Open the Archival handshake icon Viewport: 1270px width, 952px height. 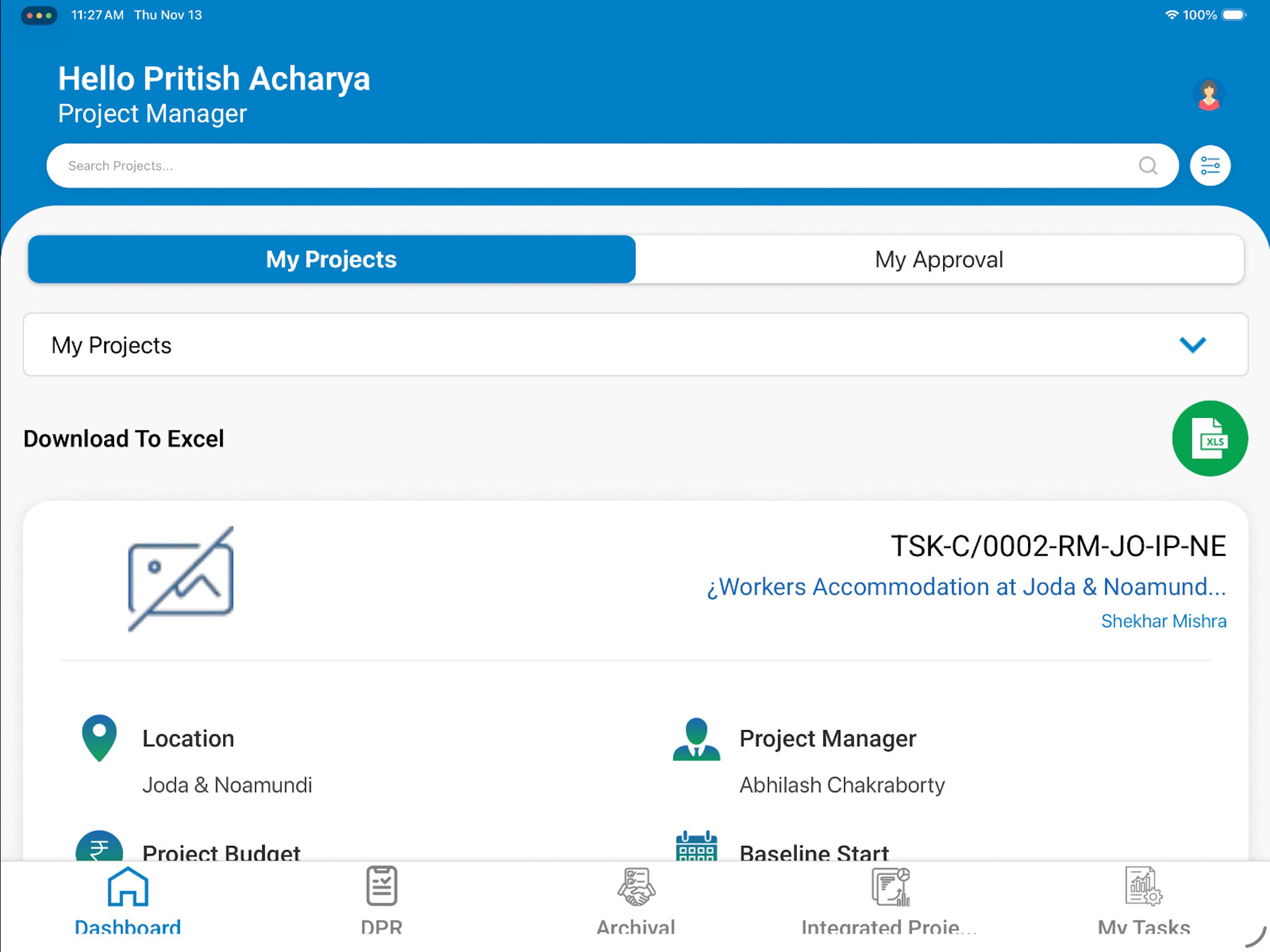pyautogui.click(x=636, y=887)
